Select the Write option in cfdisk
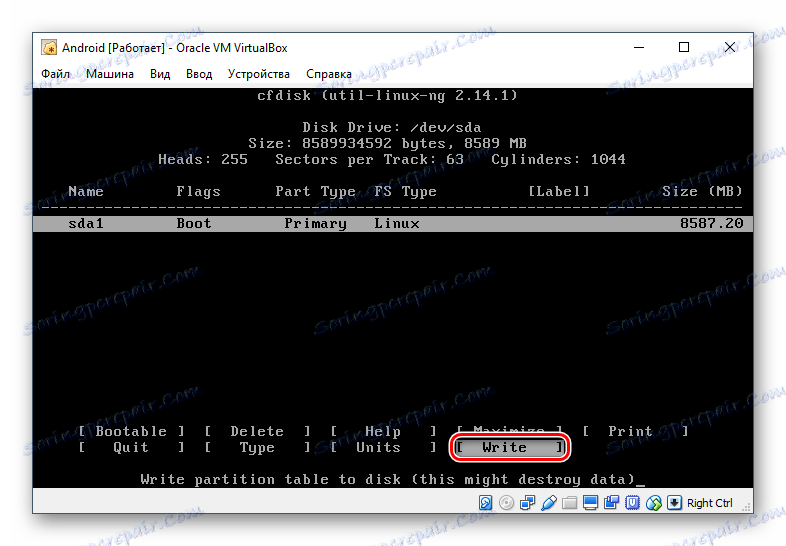This screenshot has width=786, height=546. 510,447
